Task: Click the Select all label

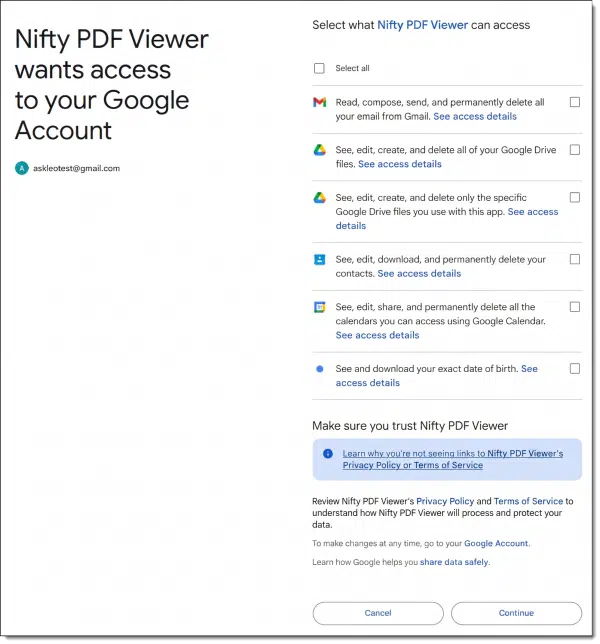Action: pyautogui.click(x=352, y=68)
